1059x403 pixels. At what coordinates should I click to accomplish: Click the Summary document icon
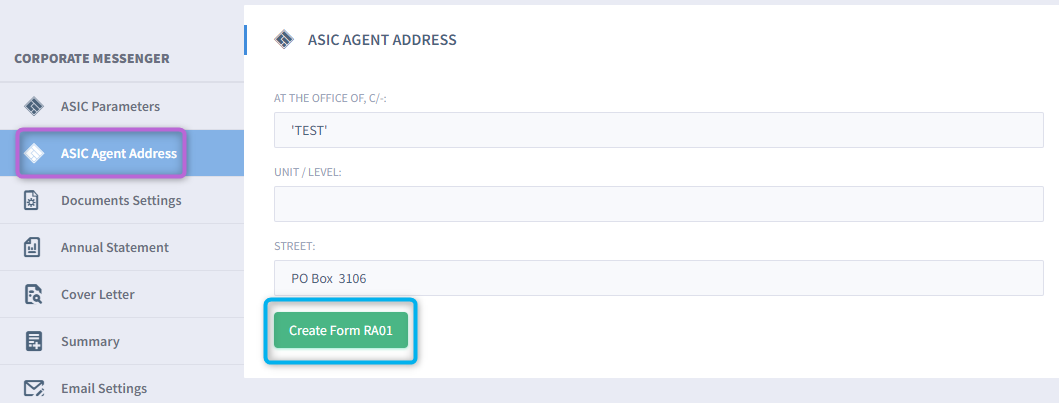pyautogui.click(x=33, y=341)
